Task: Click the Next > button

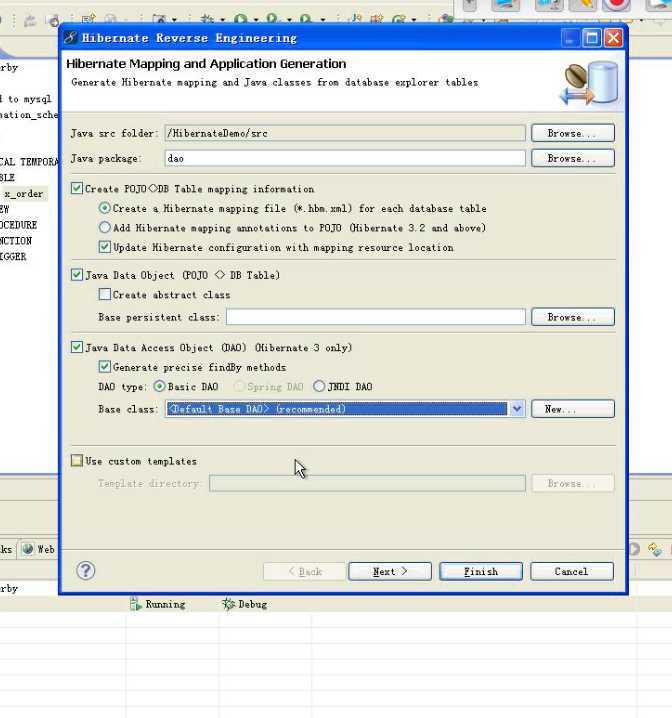Action: (390, 571)
